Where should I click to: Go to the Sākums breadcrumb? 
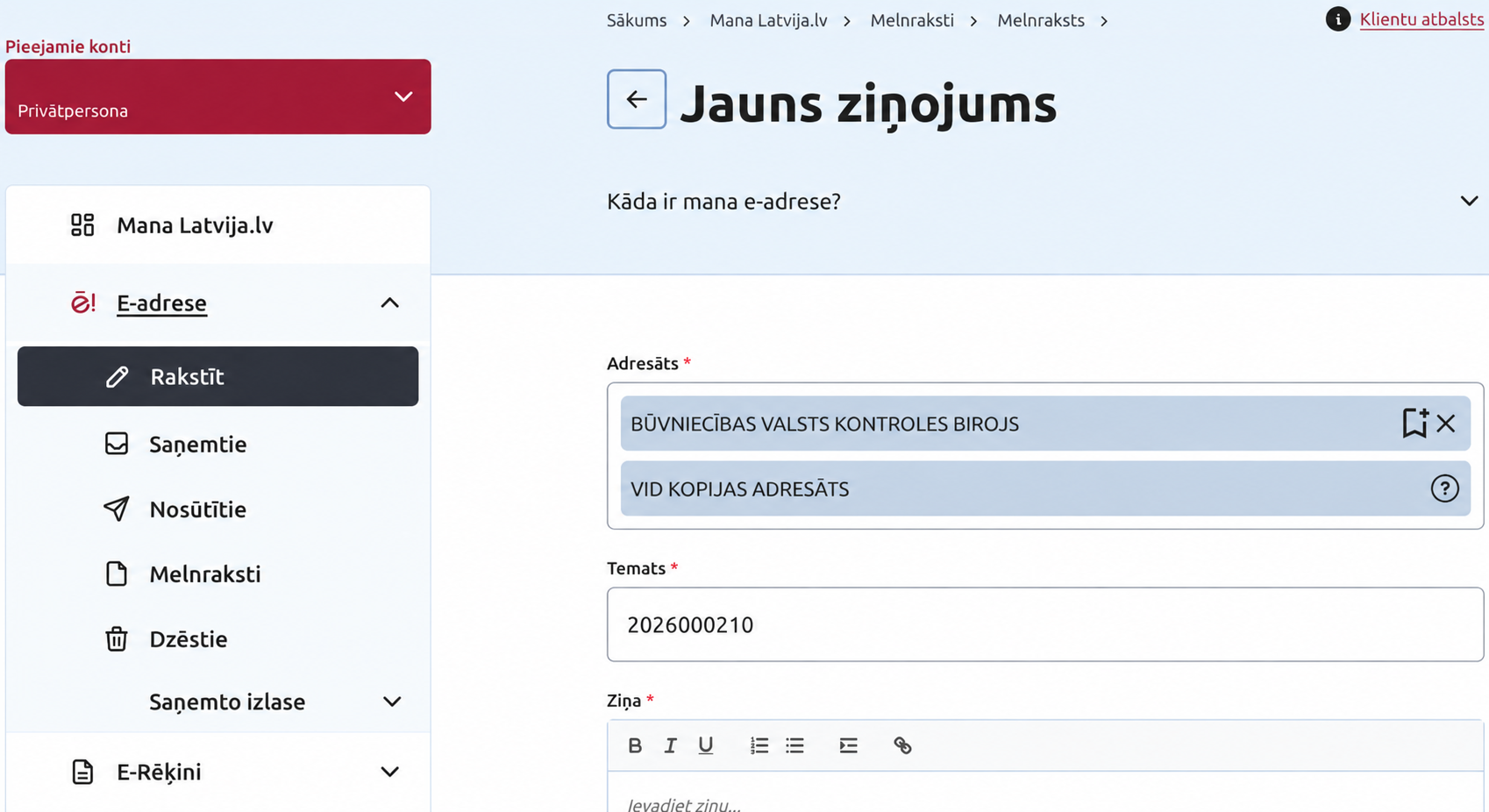point(637,20)
